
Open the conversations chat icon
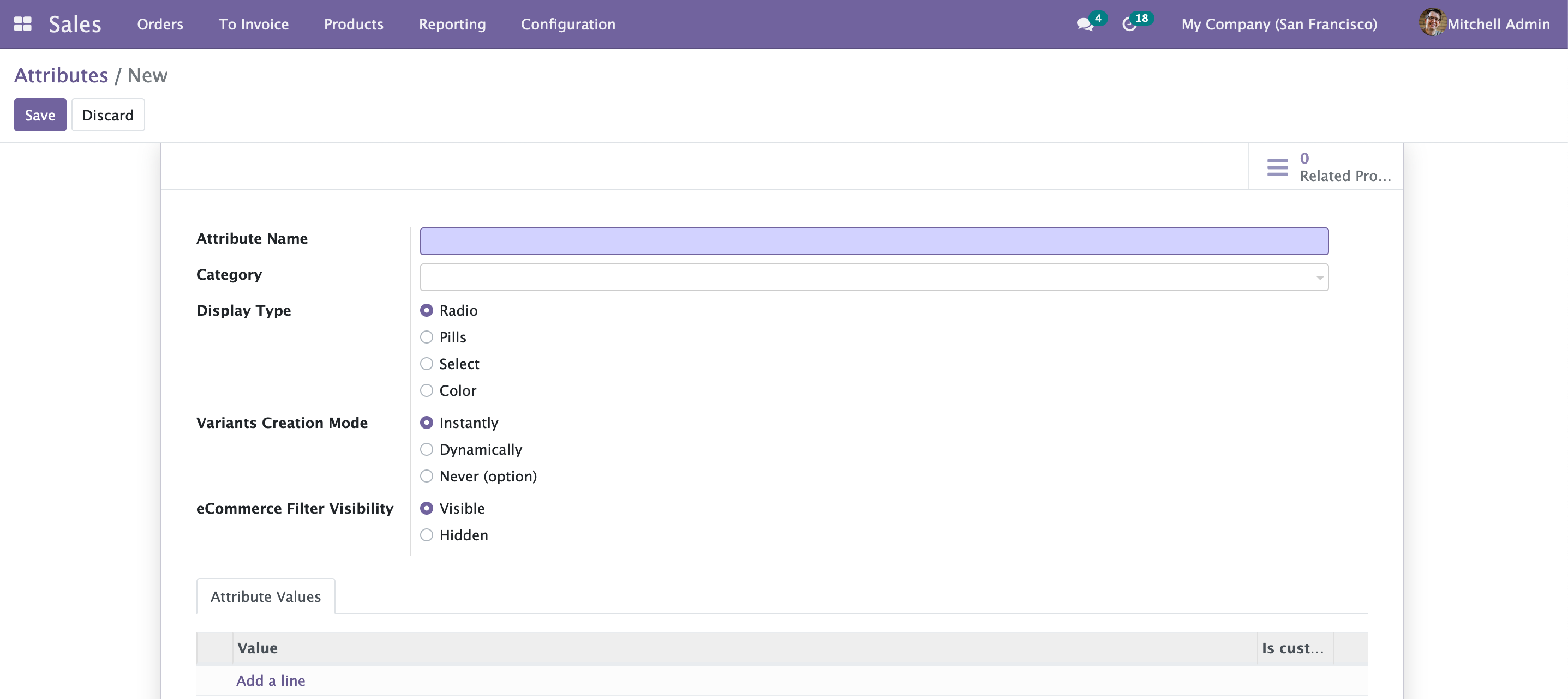[x=1084, y=25]
